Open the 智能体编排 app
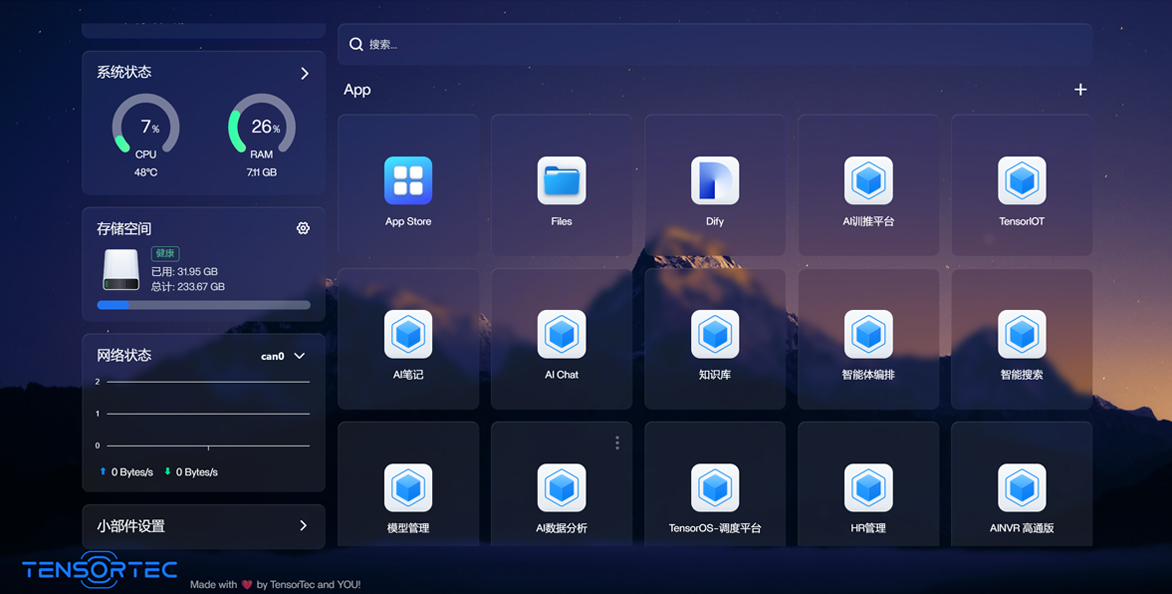This screenshot has width=1172, height=594. 868,334
